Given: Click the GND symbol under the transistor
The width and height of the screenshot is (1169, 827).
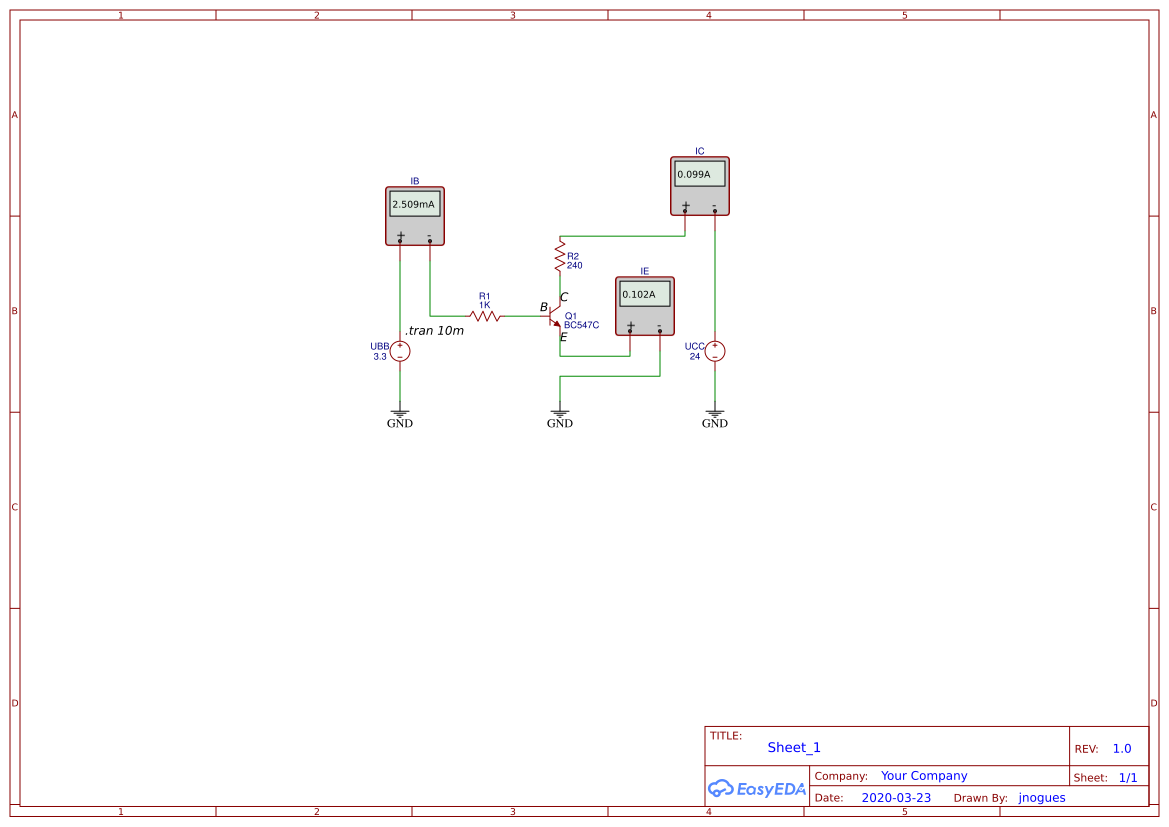Looking at the screenshot, I should click(559, 413).
